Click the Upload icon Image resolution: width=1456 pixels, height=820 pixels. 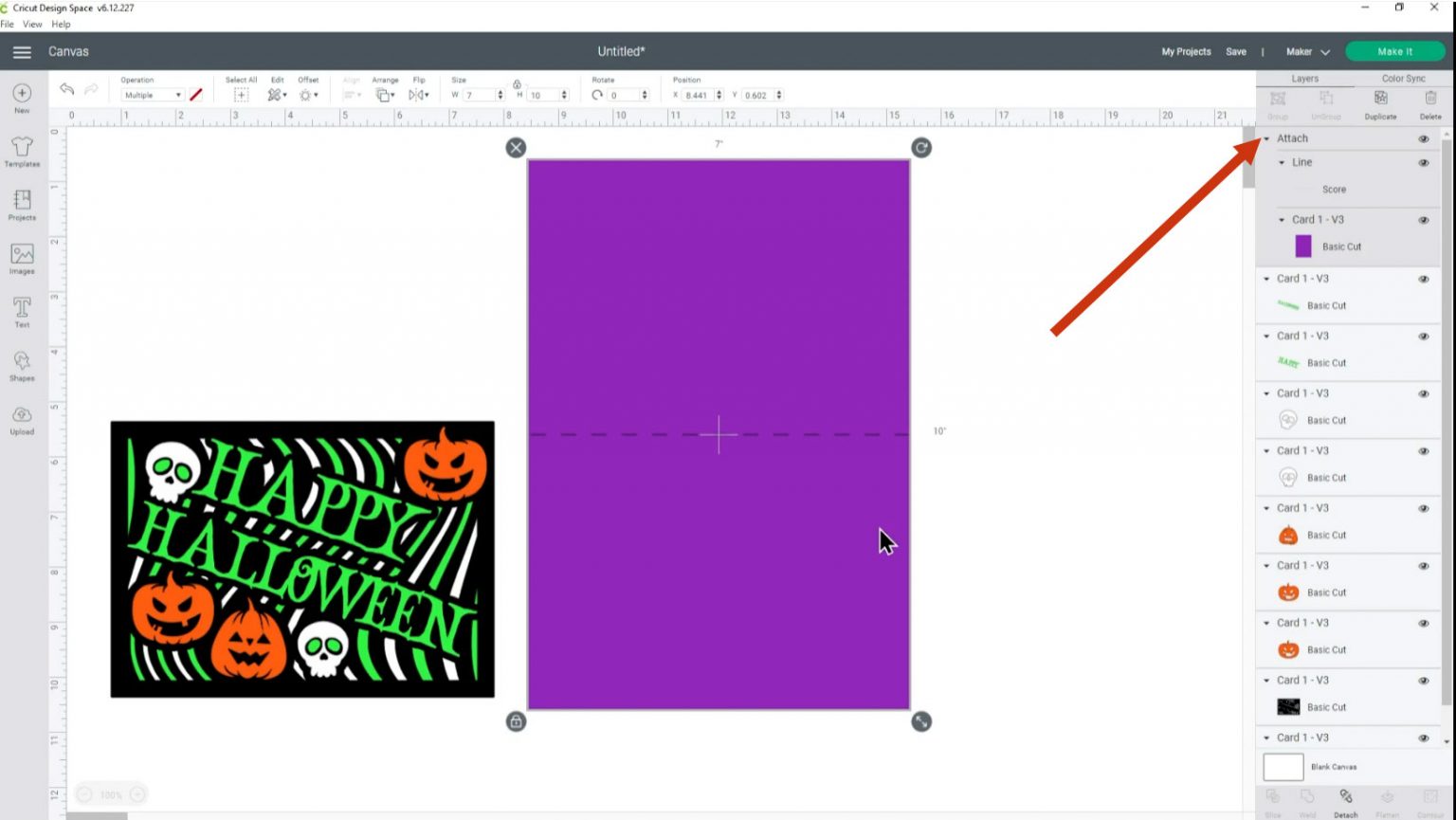click(22, 420)
